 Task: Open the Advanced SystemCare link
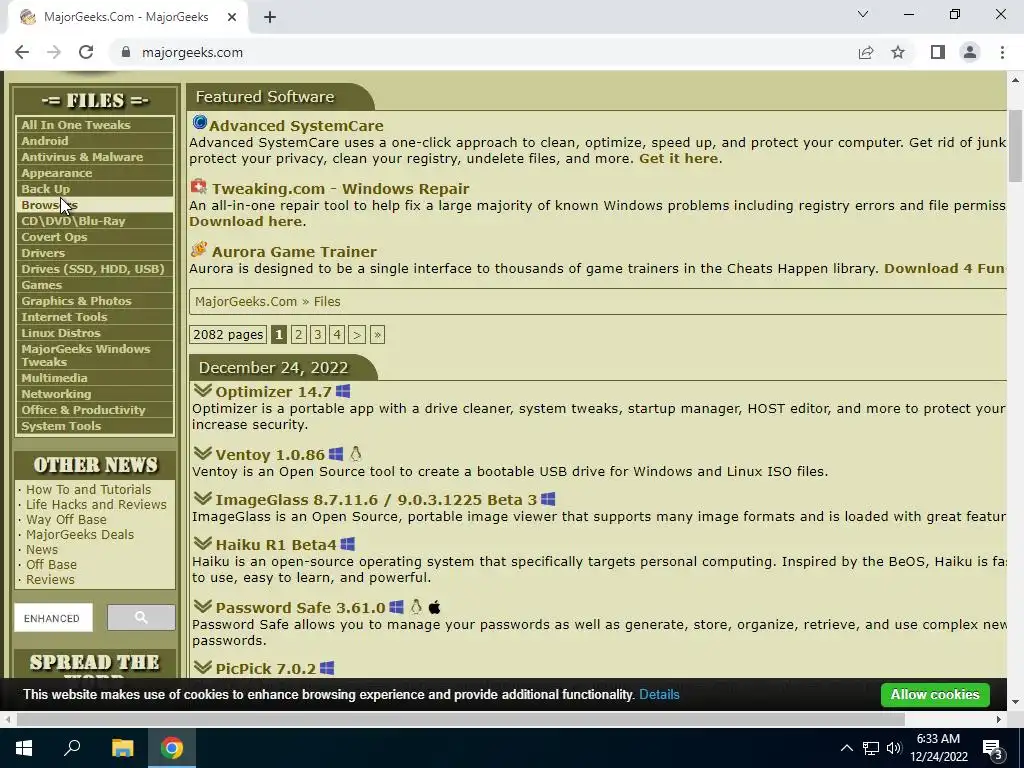296,125
